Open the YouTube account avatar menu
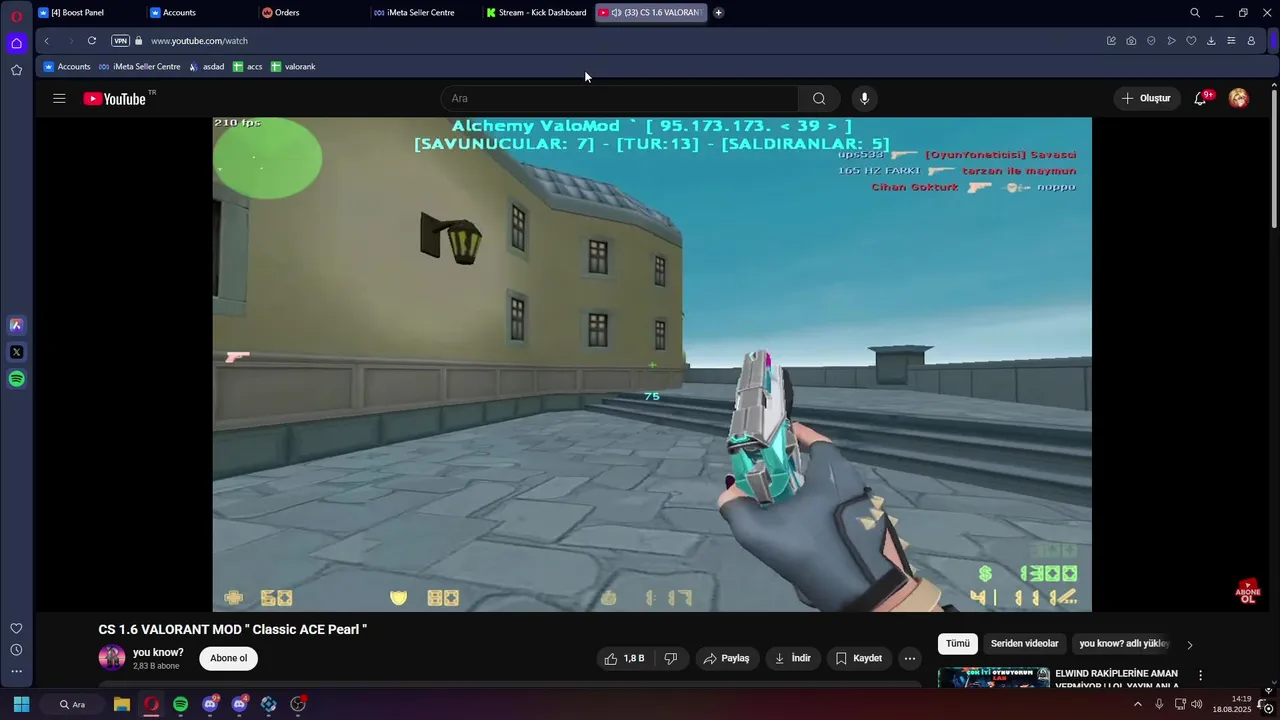The height and width of the screenshot is (720, 1280). coord(1239,98)
